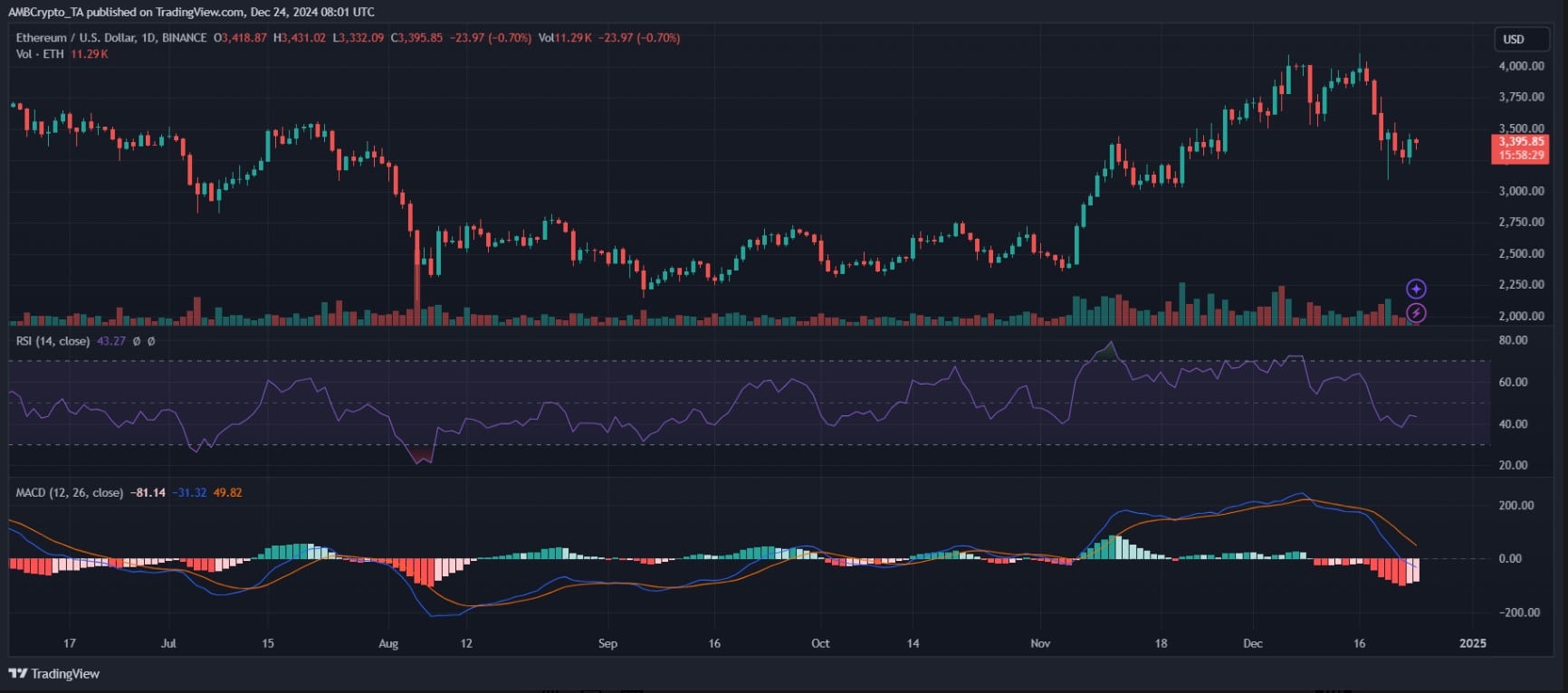Viewport: 1568px width, 693px height.
Task: Click the TradingView logo at bottom left
Action: (x=54, y=674)
